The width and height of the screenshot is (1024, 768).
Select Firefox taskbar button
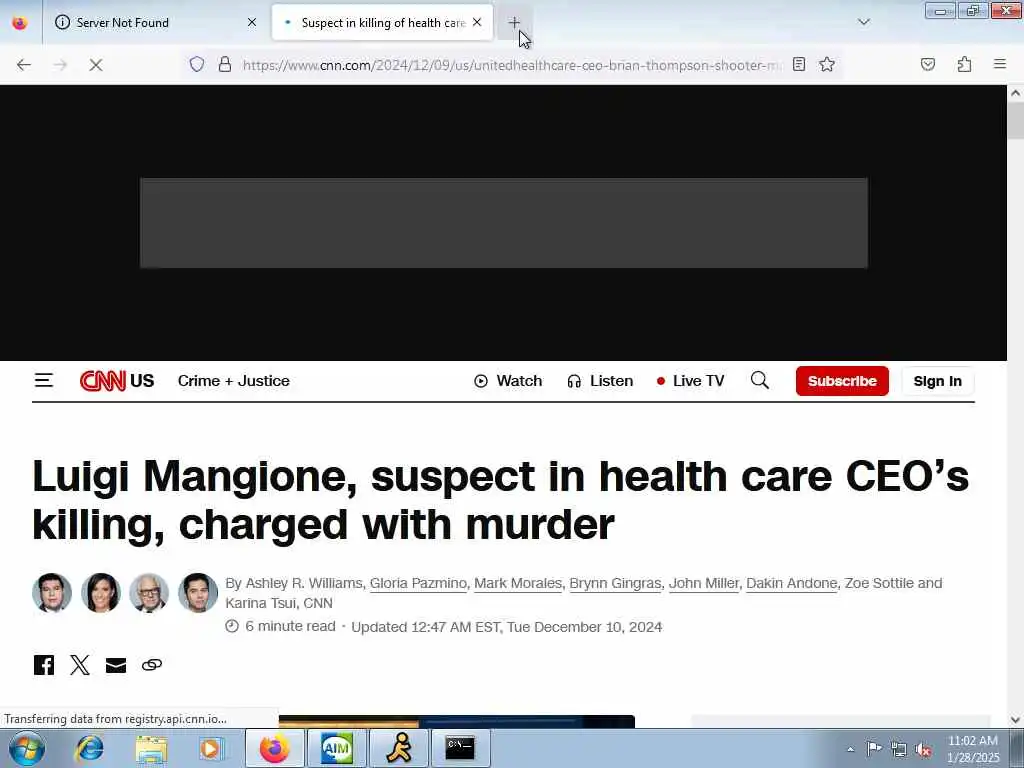tap(274, 748)
